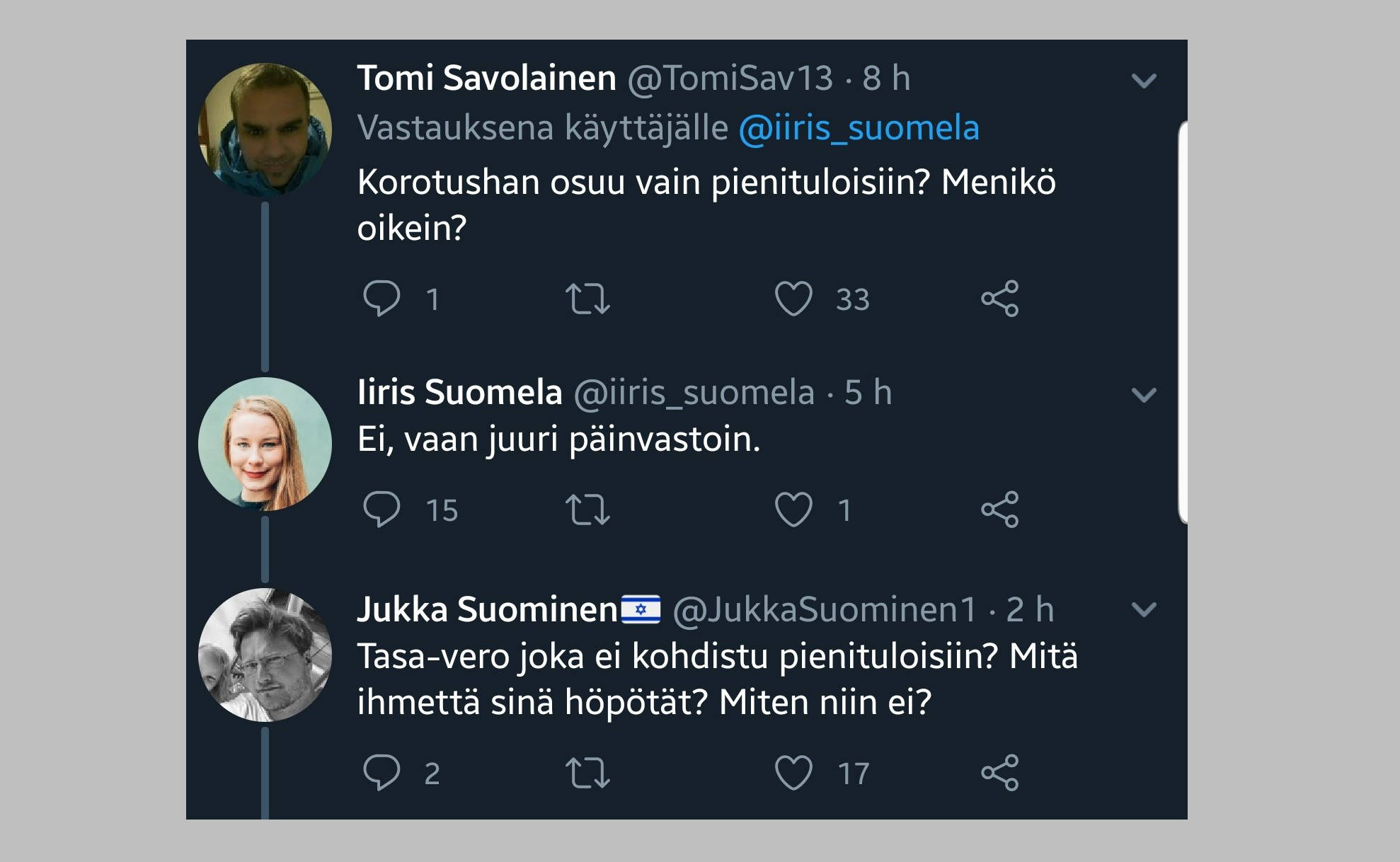Open Tomi Savolainen's profile name

tap(486, 78)
